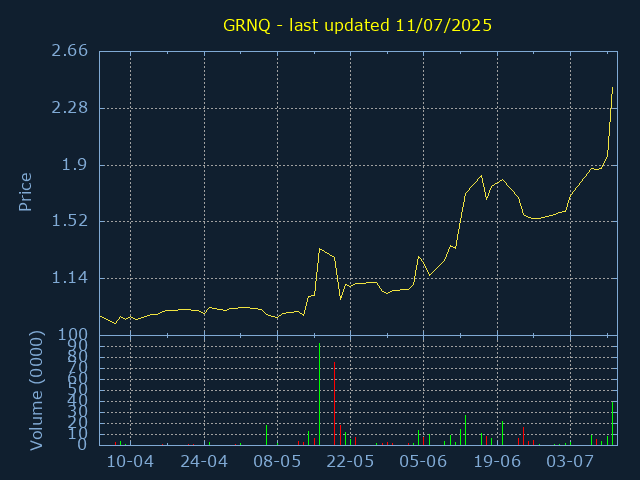640x480 pixels.
Task: Click the price line's highest point at far right
Action: (x=612, y=88)
